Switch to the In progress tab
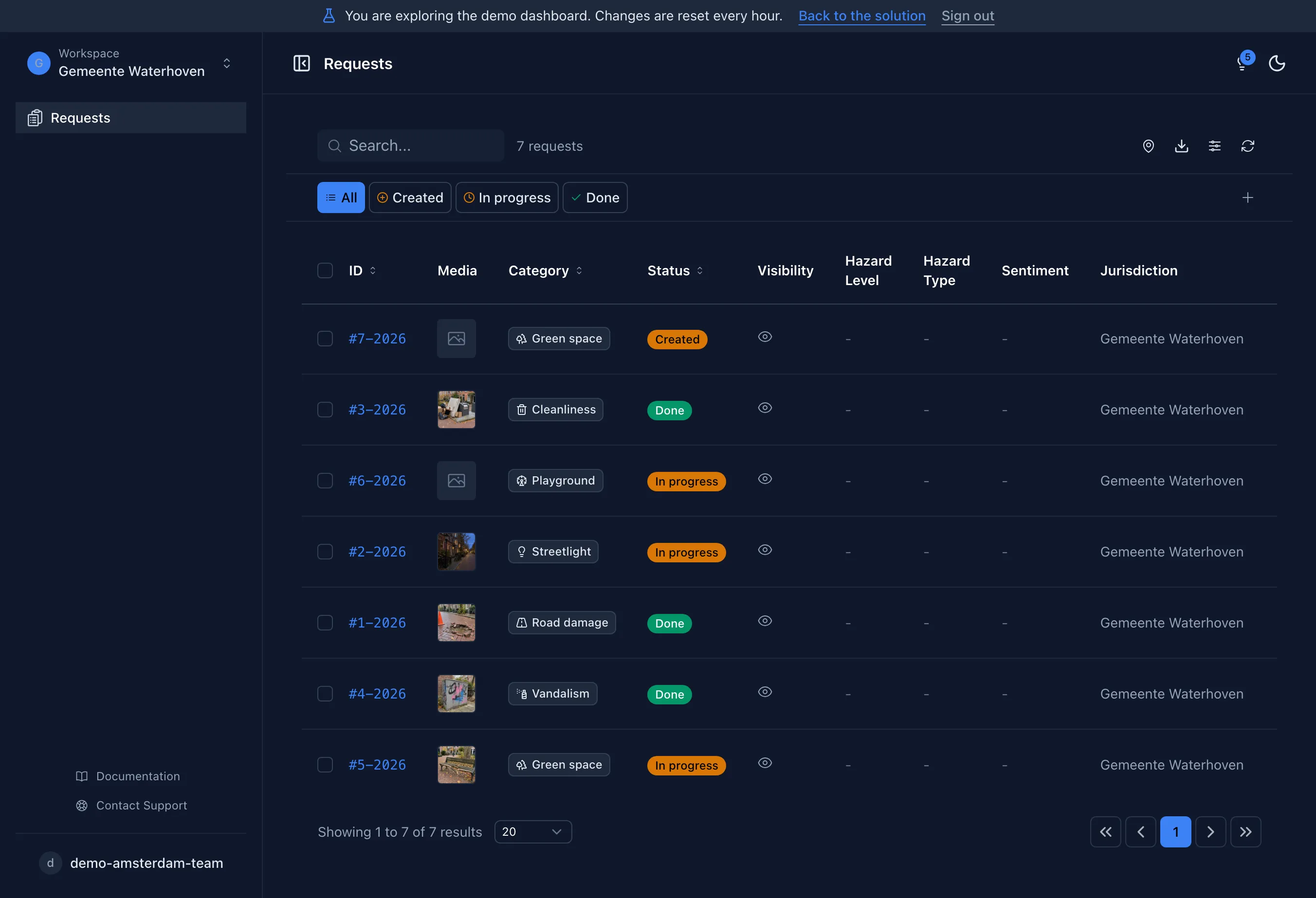 (507, 198)
